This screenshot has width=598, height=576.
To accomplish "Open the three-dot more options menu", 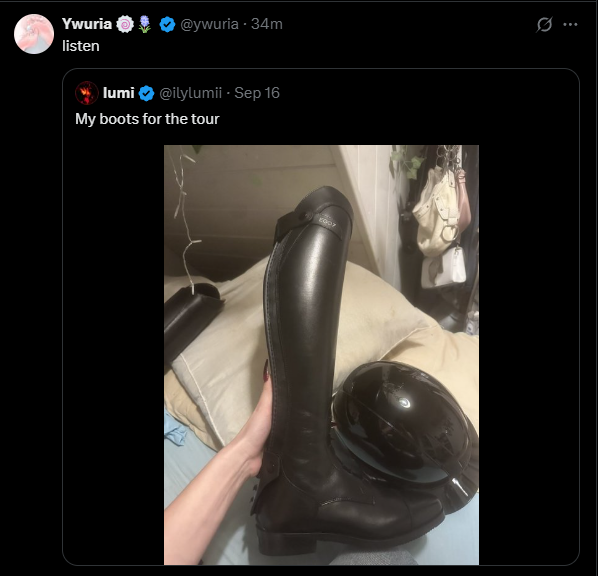I will click(570, 24).
